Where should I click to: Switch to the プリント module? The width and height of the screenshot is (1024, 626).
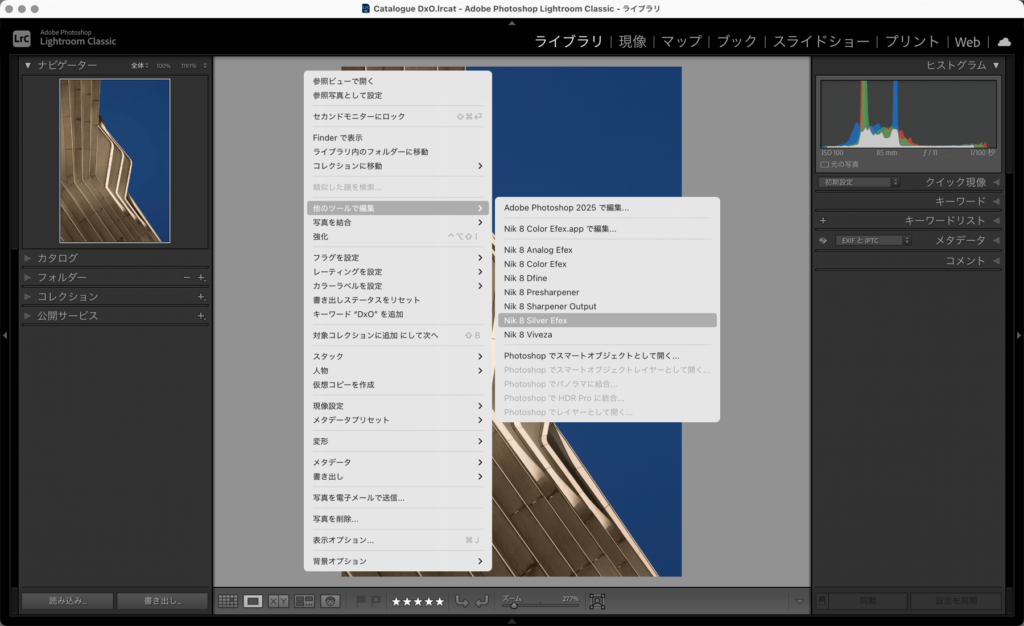(x=912, y=42)
